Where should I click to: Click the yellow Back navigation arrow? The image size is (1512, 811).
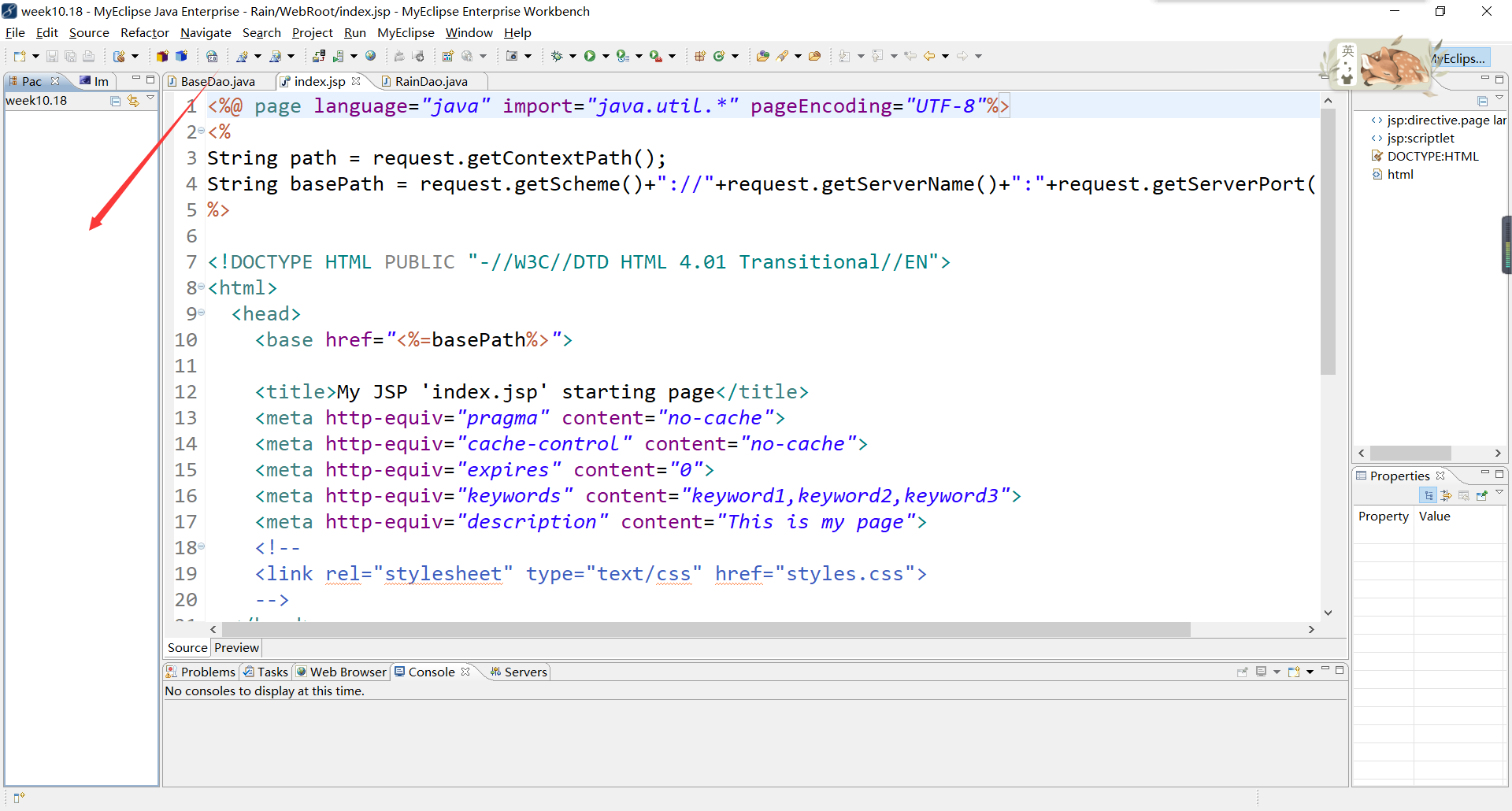tap(929, 56)
